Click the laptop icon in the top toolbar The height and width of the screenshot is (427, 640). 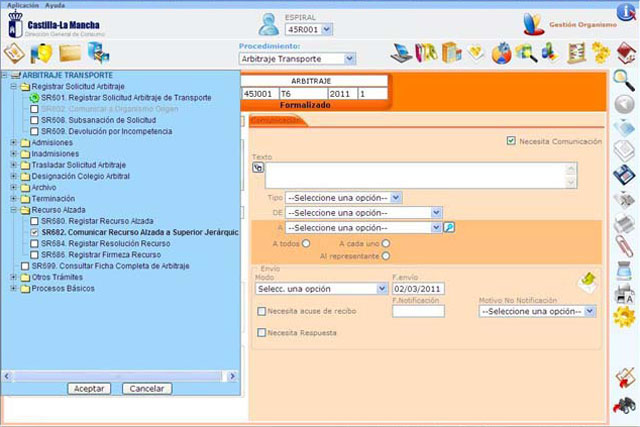click(x=402, y=52)
